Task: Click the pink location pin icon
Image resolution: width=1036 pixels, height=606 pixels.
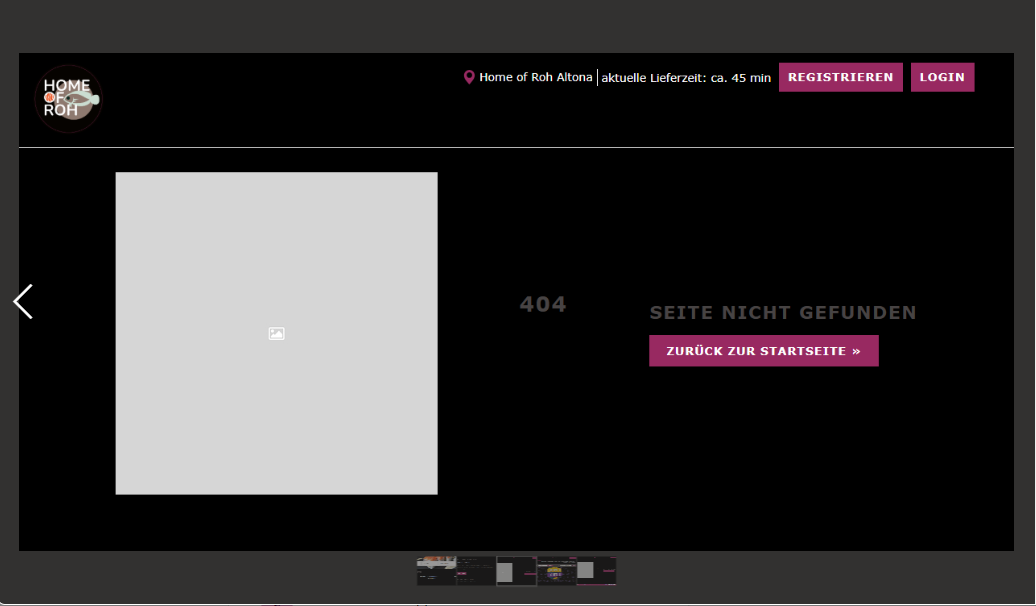Action: [469, 77]
